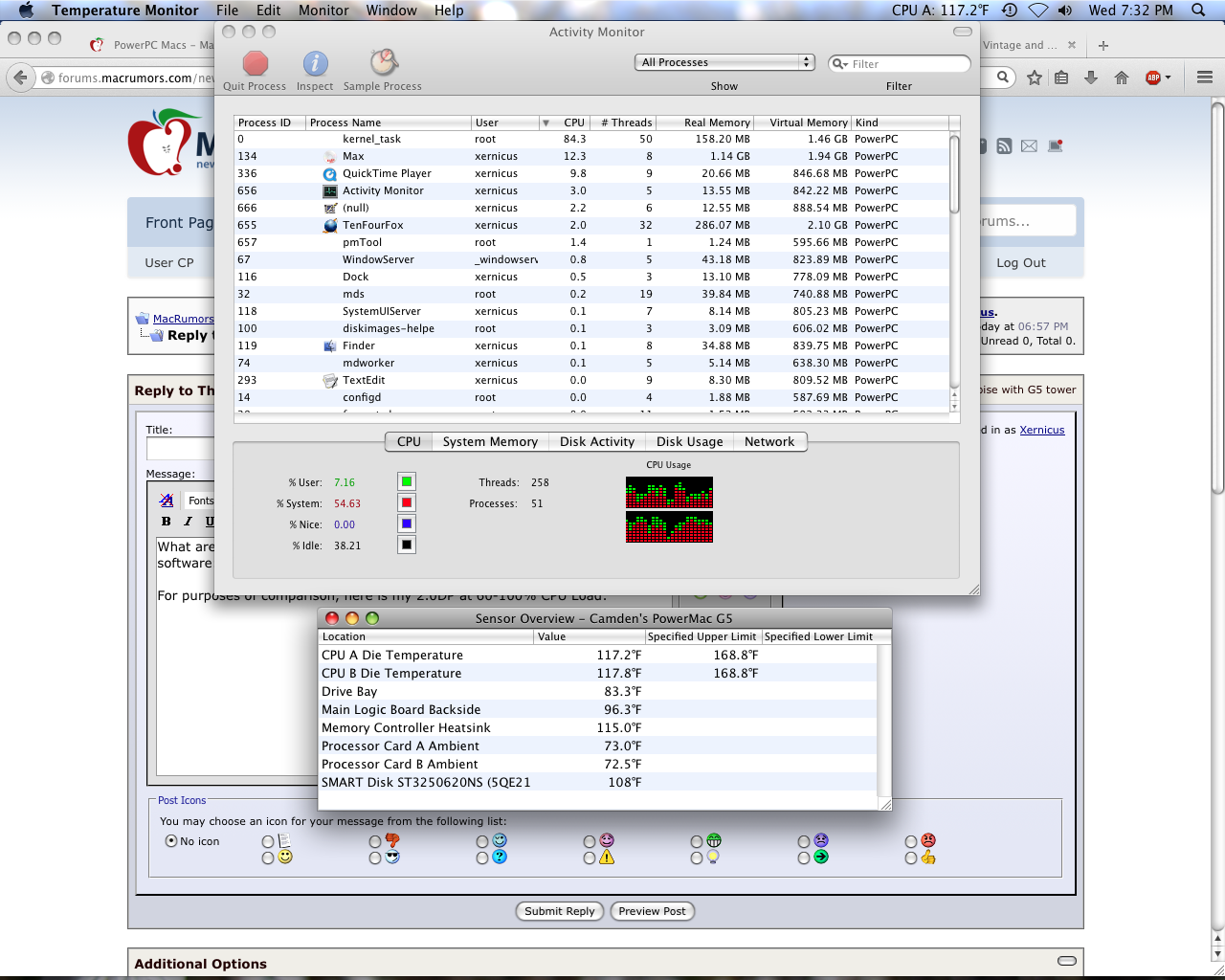The width and height of the screenshot is (1225, 980).
Task: Select the 'No icon' radio button
Action: point(171,841)
